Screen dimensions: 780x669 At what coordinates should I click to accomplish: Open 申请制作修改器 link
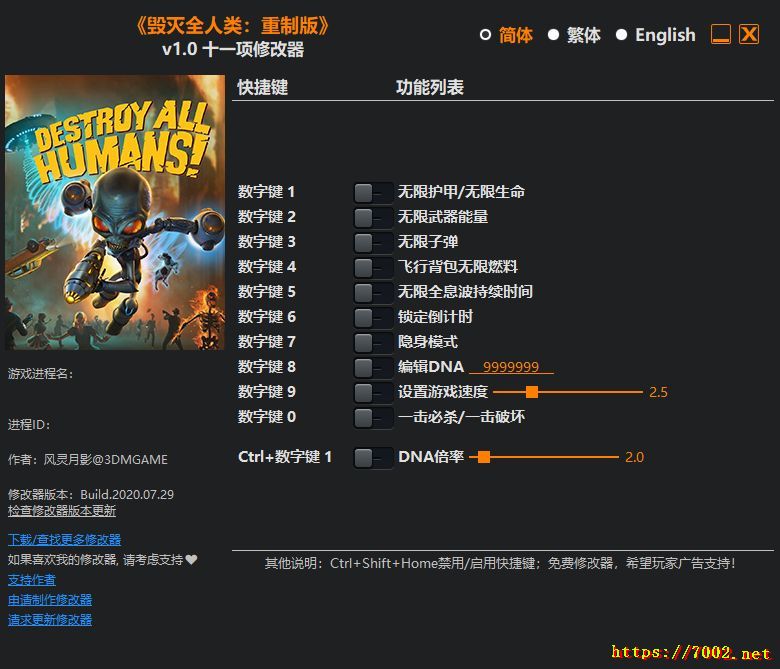click(50, 600)
